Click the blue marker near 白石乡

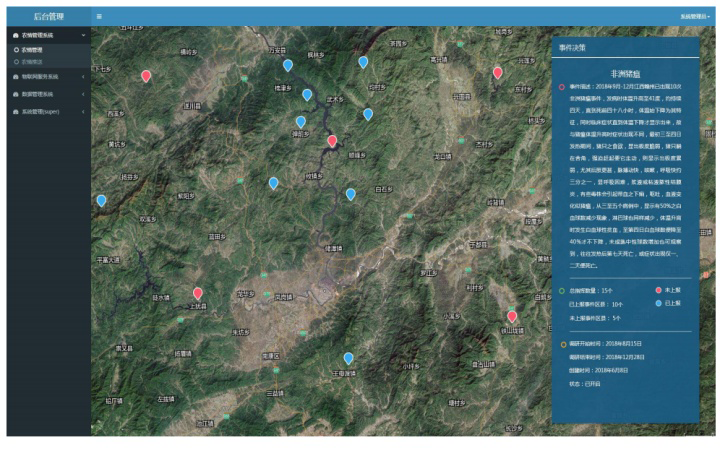(350, 194)
